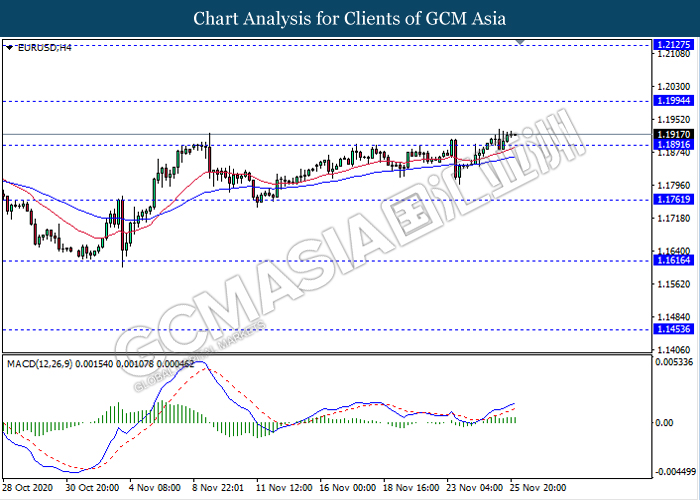Image resolution: width=700 pixels, height=500 pixels.
Task: Select the 1.18916 price level label
Action: 674,144
